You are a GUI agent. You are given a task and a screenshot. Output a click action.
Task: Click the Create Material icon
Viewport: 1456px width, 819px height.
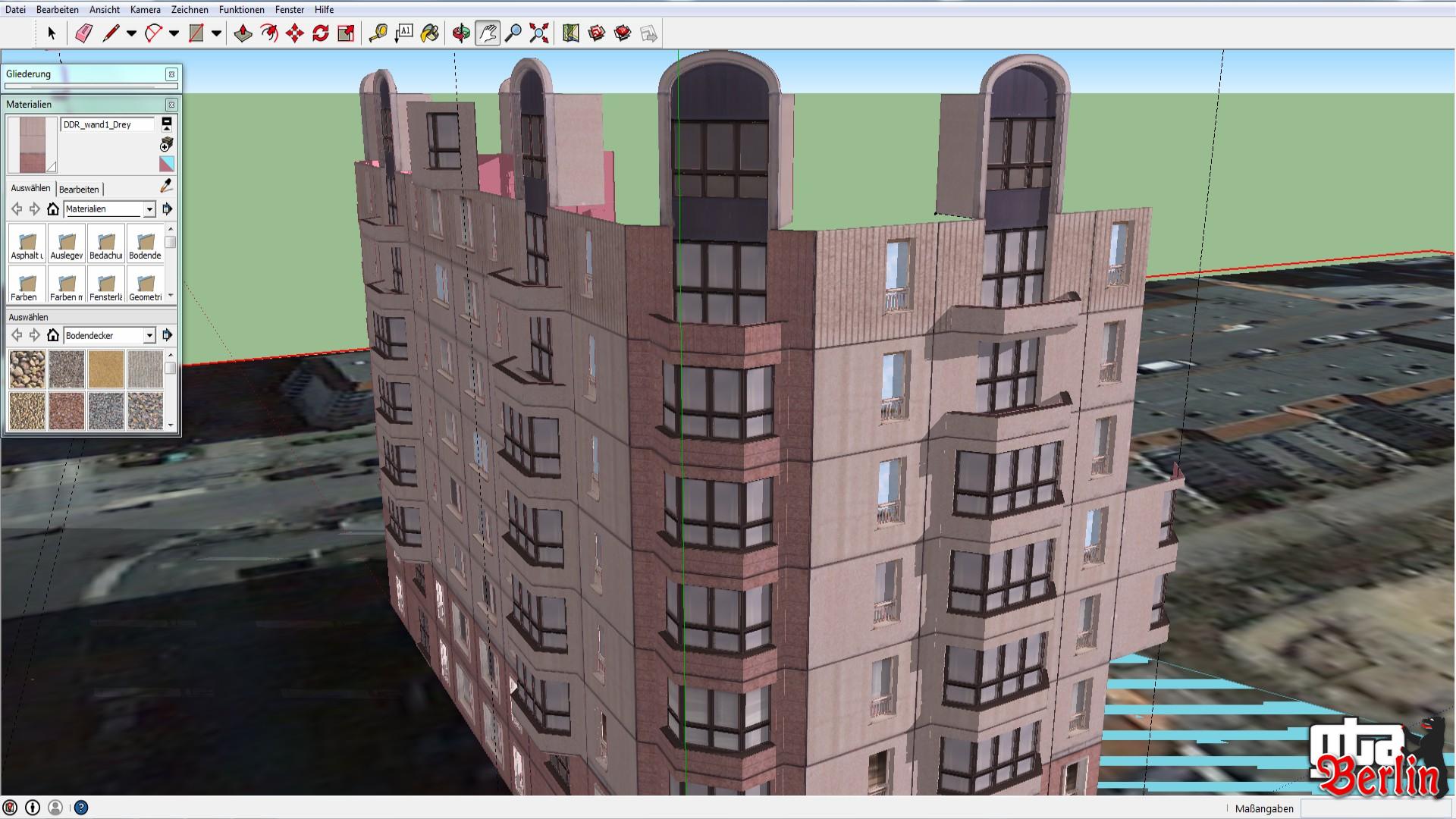[x=167, y=144]
